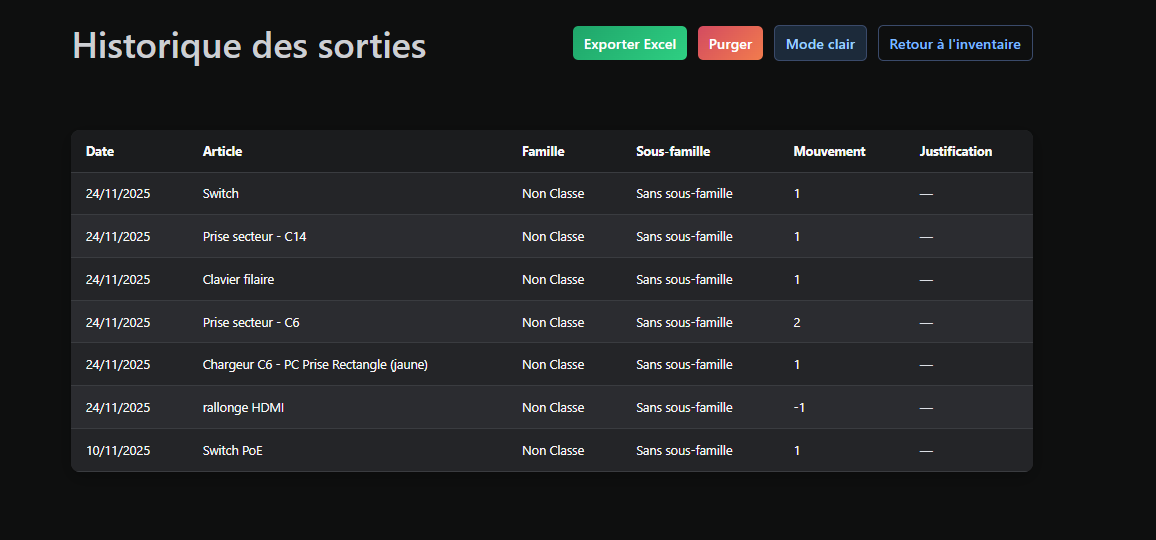
Task: Click the -1 mouvement value
Action: coord(799,408)
